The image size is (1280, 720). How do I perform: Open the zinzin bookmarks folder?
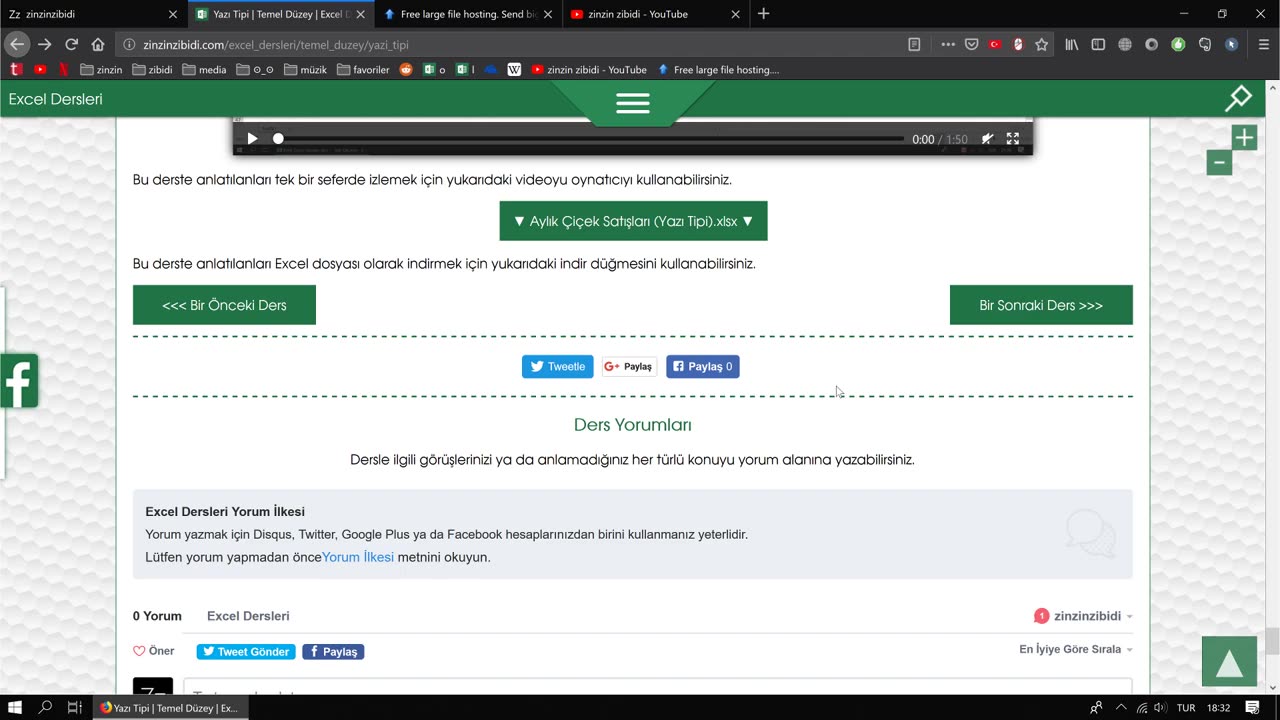[x=101, y=69]
